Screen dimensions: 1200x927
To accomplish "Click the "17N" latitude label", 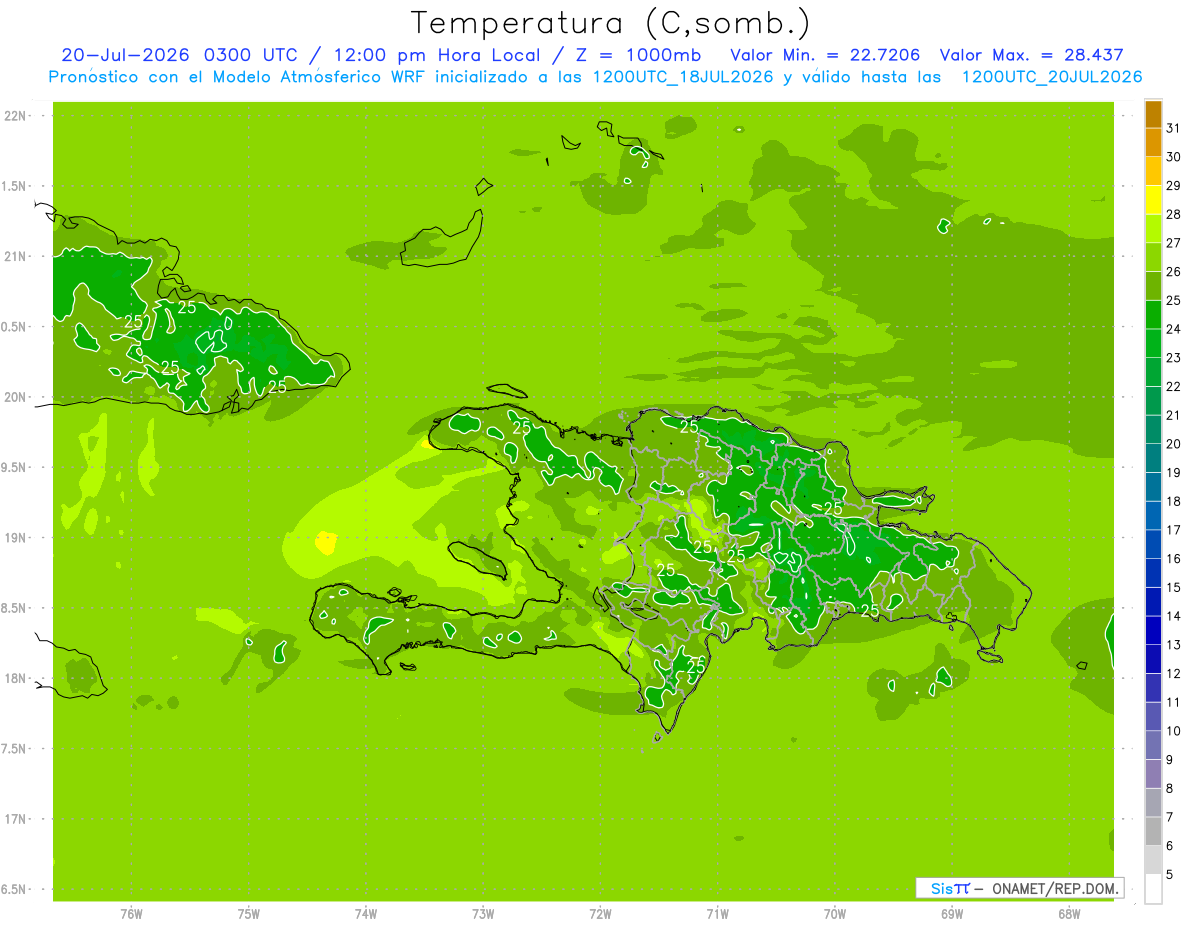I will coord(17,819).
